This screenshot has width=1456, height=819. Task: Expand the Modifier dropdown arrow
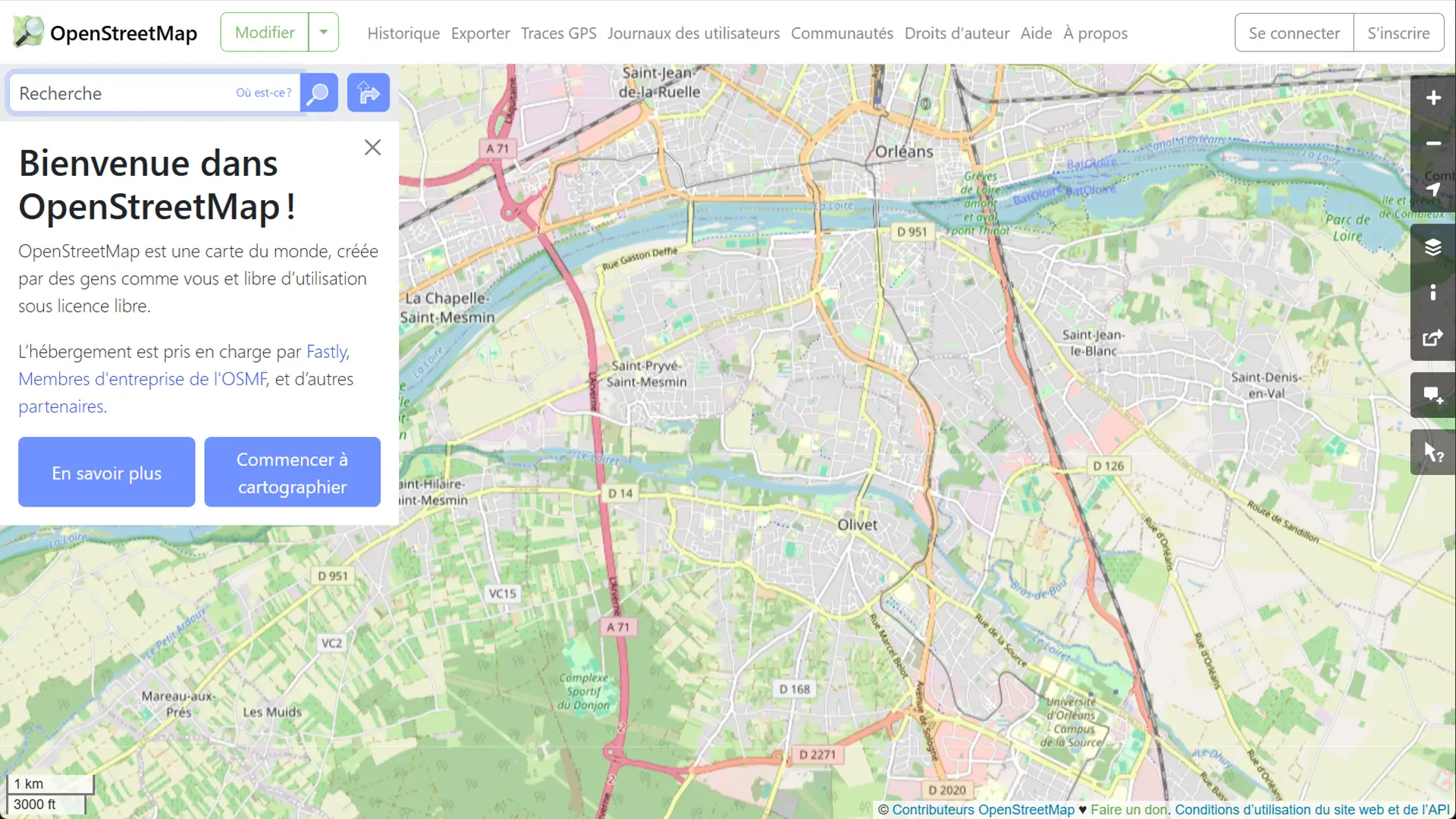pyautogui.click(x=324, y=32)
